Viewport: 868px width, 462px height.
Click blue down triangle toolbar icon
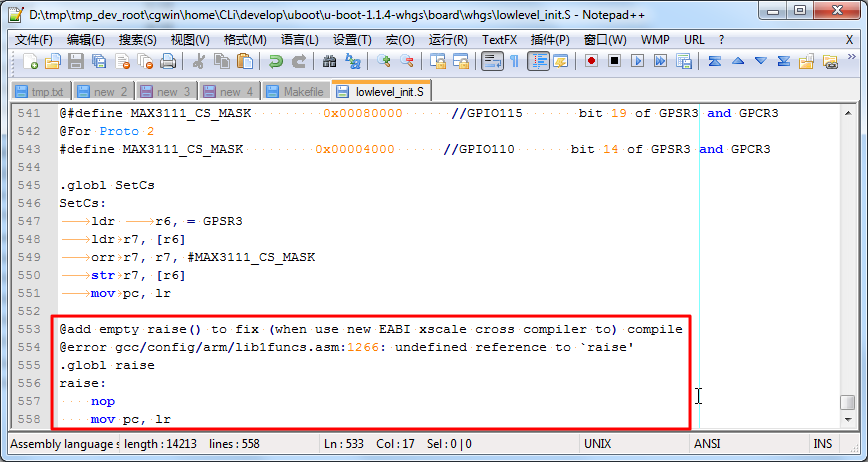pos(761,61)
